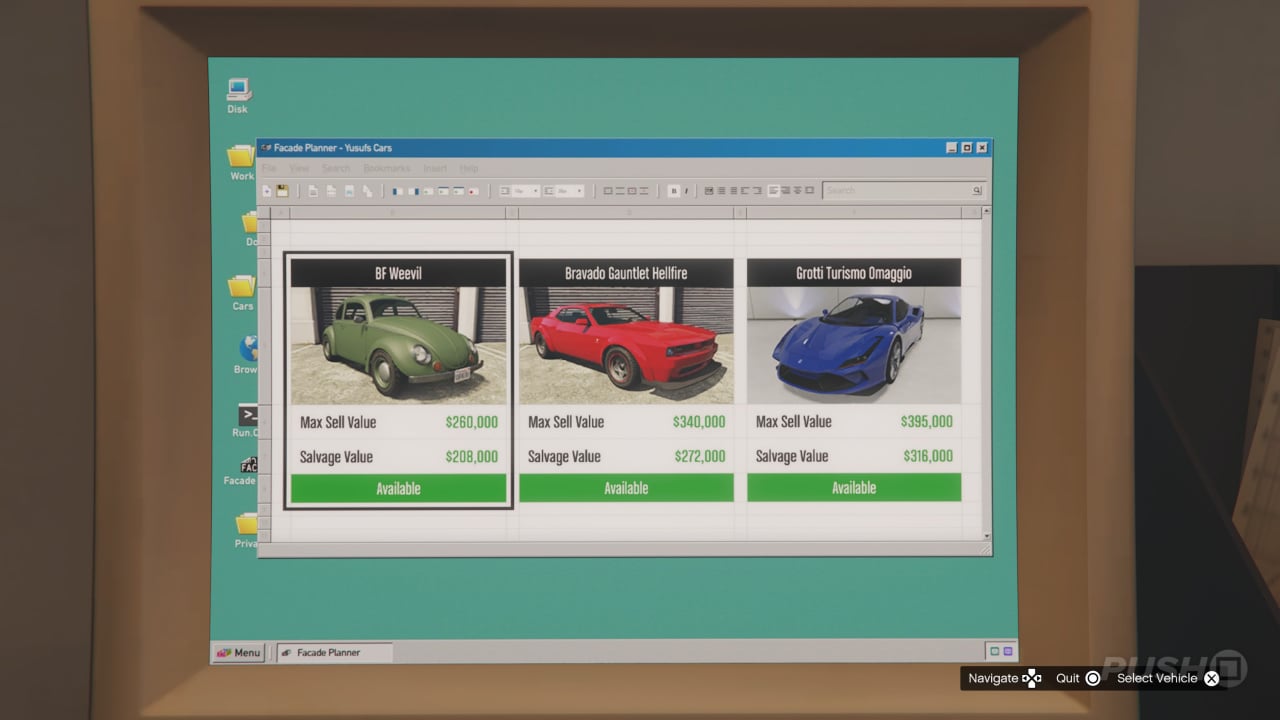This screenshot has height=720, width=1280.
Task: Click the scrollbar up arrow in Facade Planner
Action: [x=987, y=212]
